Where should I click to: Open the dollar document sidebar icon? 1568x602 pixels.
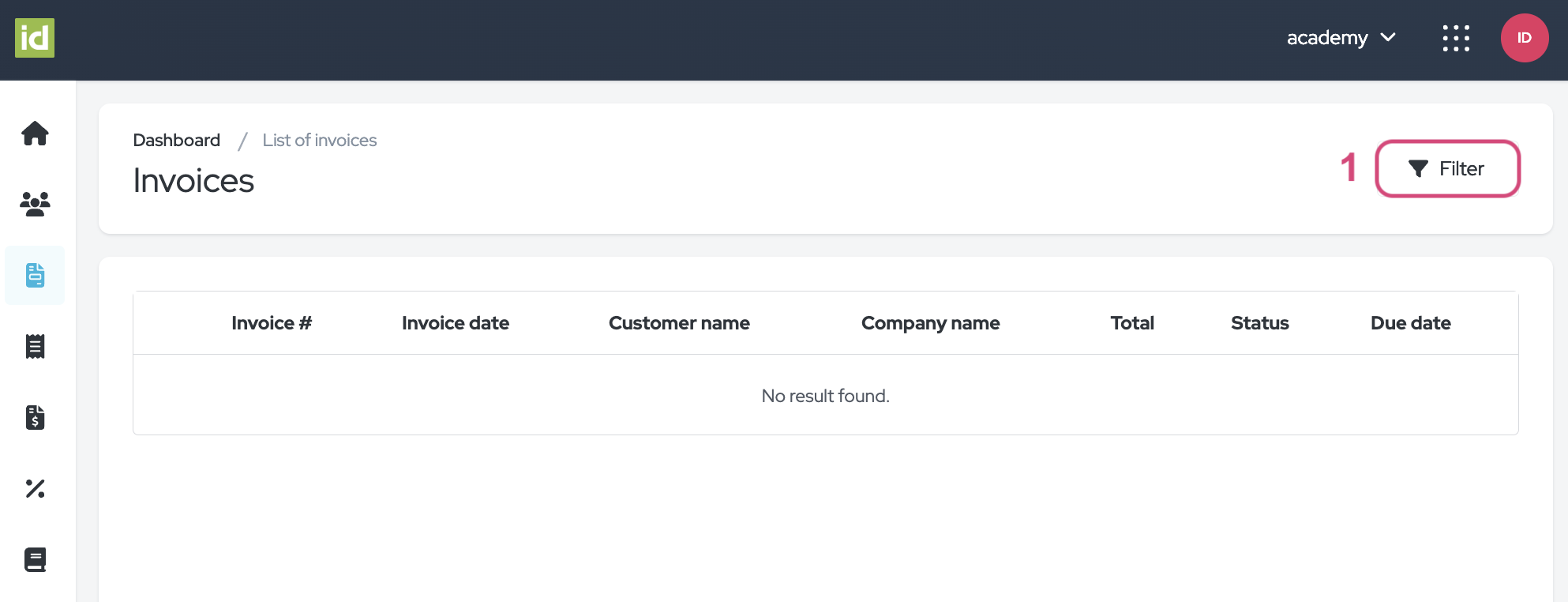pyautogui.click(x=35, y=417)
